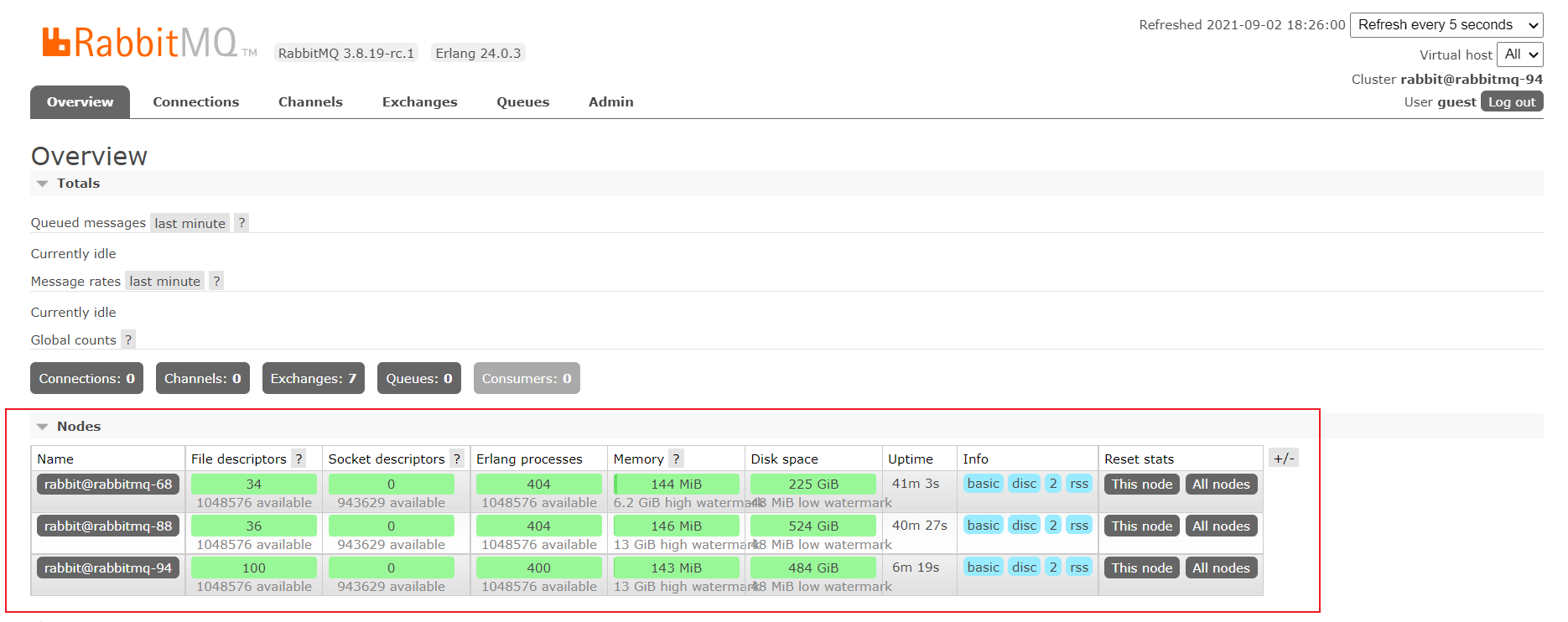Click the 146 MiB memory value
This screenshot has width=1568, height=622.
[677, 526]
